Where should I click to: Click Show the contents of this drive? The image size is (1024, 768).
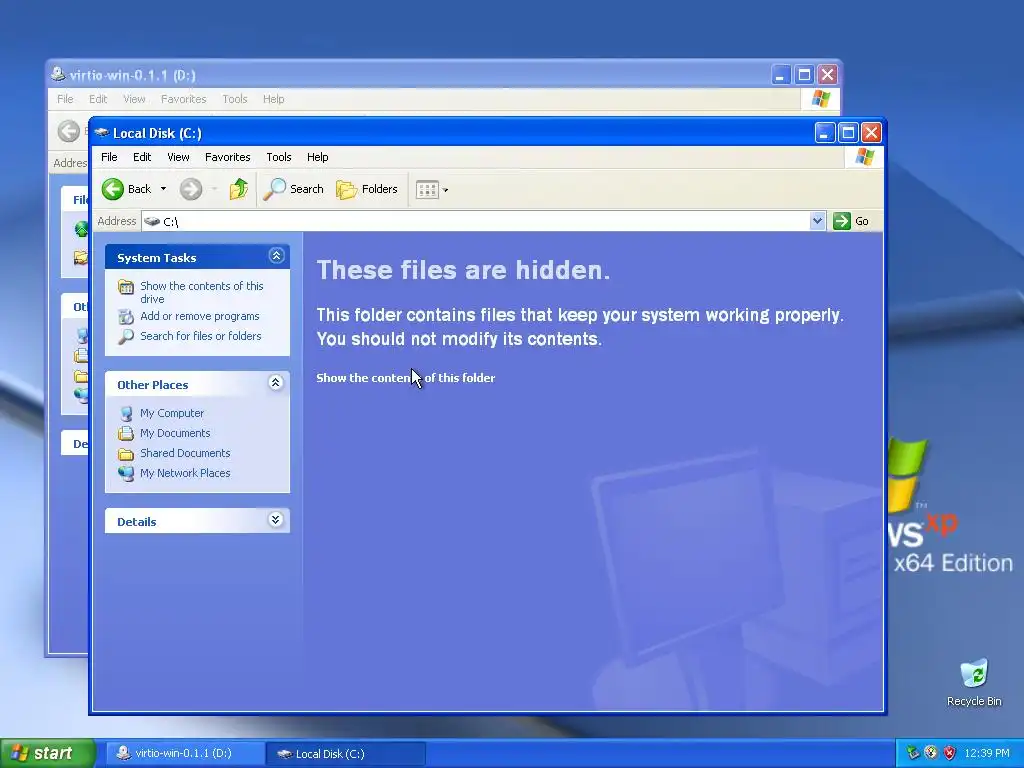[201, 293]
